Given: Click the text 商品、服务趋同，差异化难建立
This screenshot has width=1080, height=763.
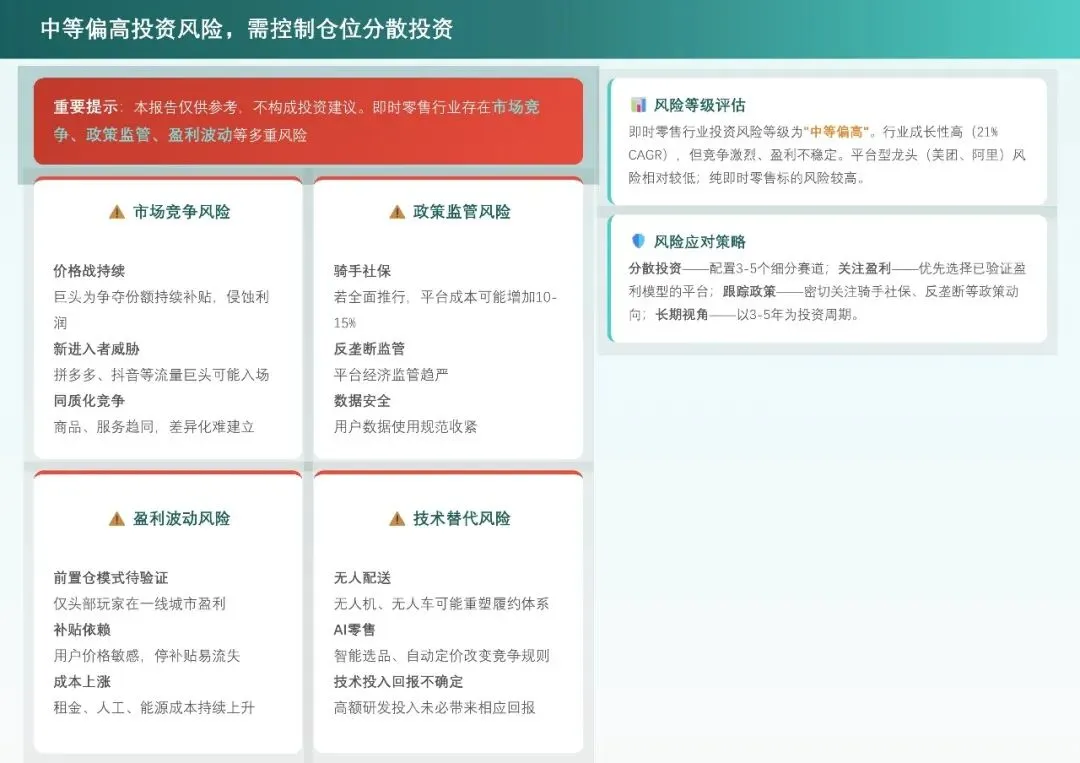Looking at the screenshot, I should click(x=154, y=427).
